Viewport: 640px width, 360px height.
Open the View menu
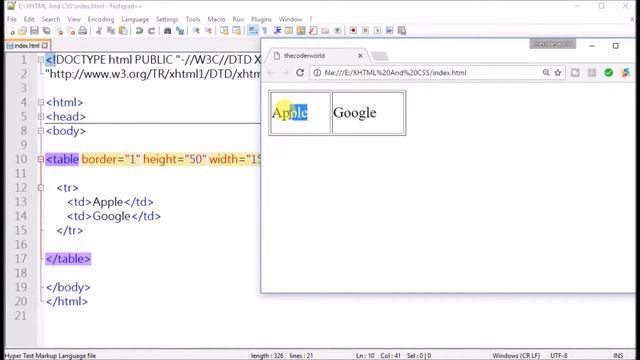pos(74,19)
